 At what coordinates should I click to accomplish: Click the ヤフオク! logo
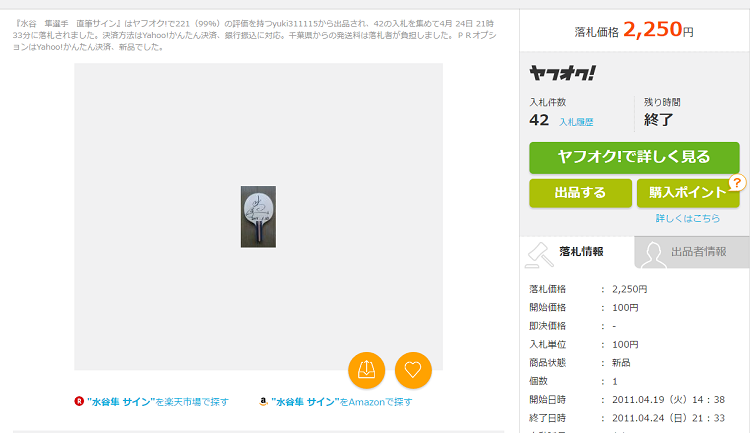[562, 73]
